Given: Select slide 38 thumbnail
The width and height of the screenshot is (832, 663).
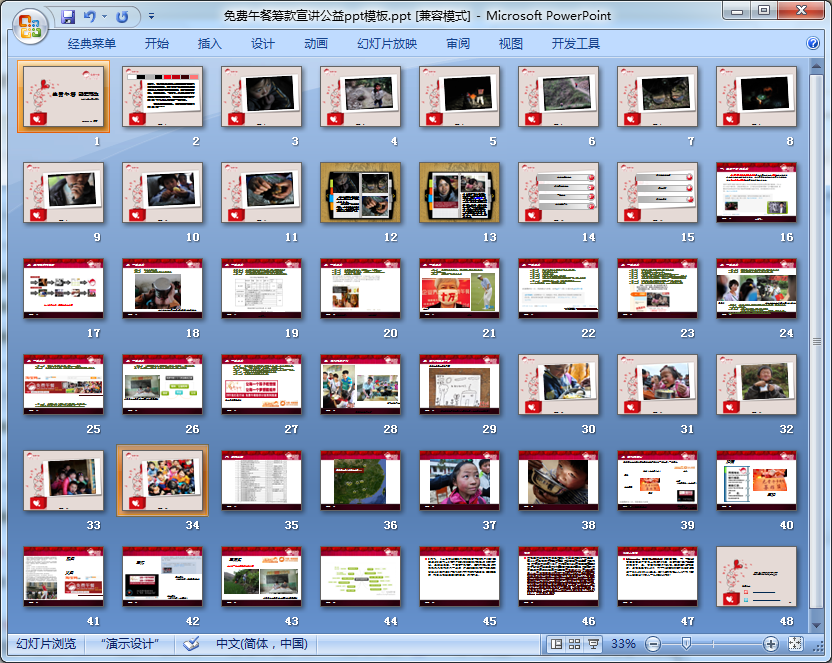Looking at the screenshot, I should click(x=559, y=480).
